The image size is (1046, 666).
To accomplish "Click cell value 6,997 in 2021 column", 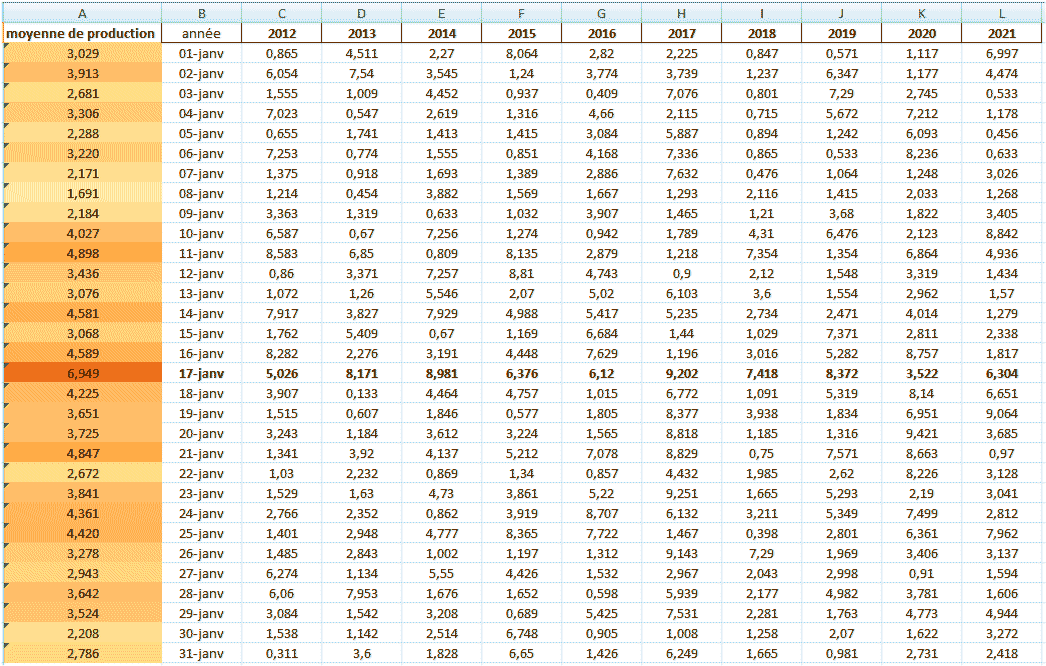I will (x=1002, y=53).
